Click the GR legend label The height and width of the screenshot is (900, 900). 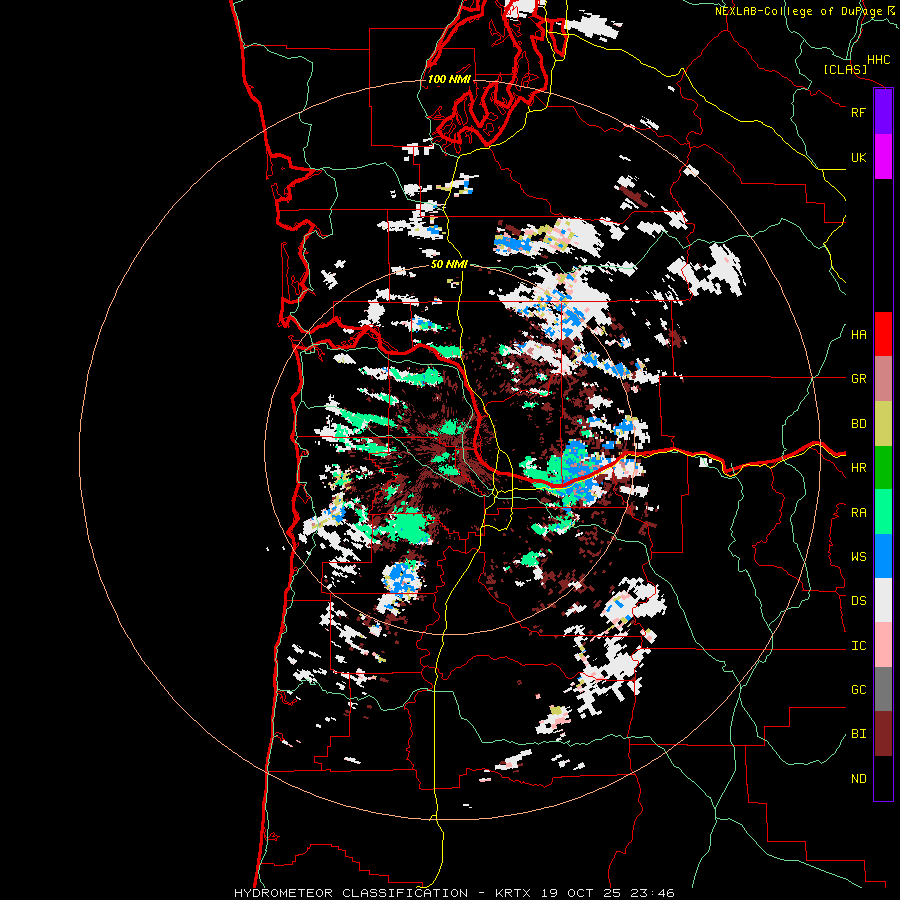858,379
